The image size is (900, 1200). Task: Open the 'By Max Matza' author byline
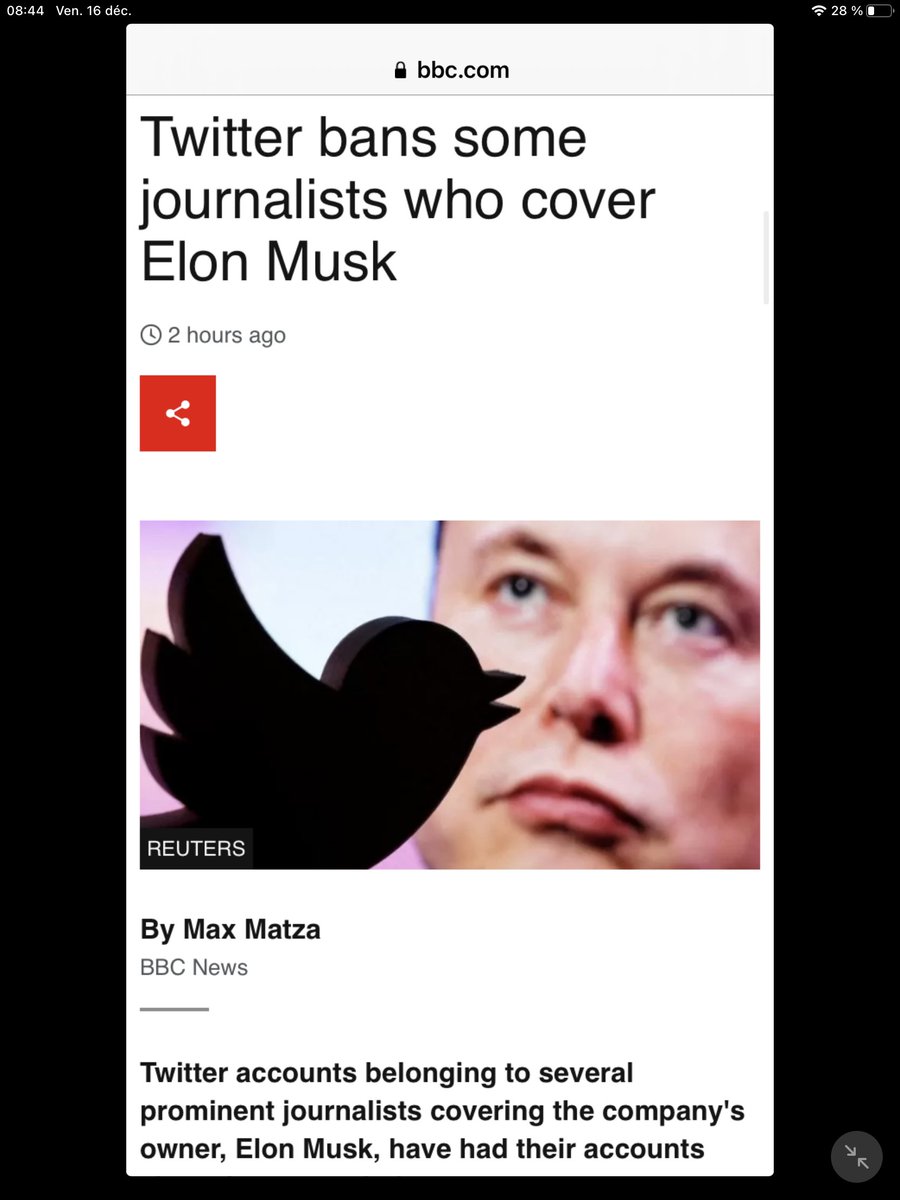tap(230, 929)
